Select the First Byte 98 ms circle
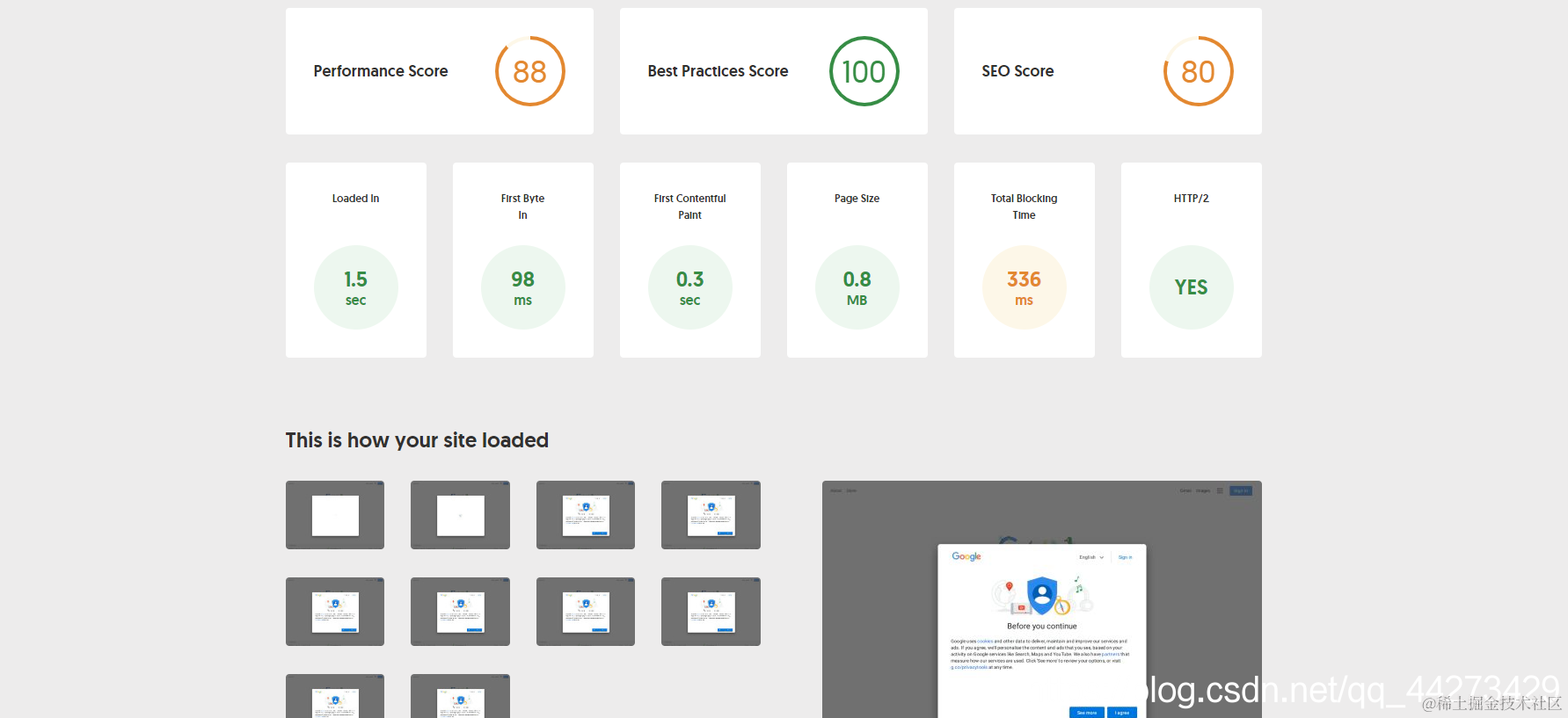Image resolution: width=1568 pixels, height=718 pixels. pos(523,287)
